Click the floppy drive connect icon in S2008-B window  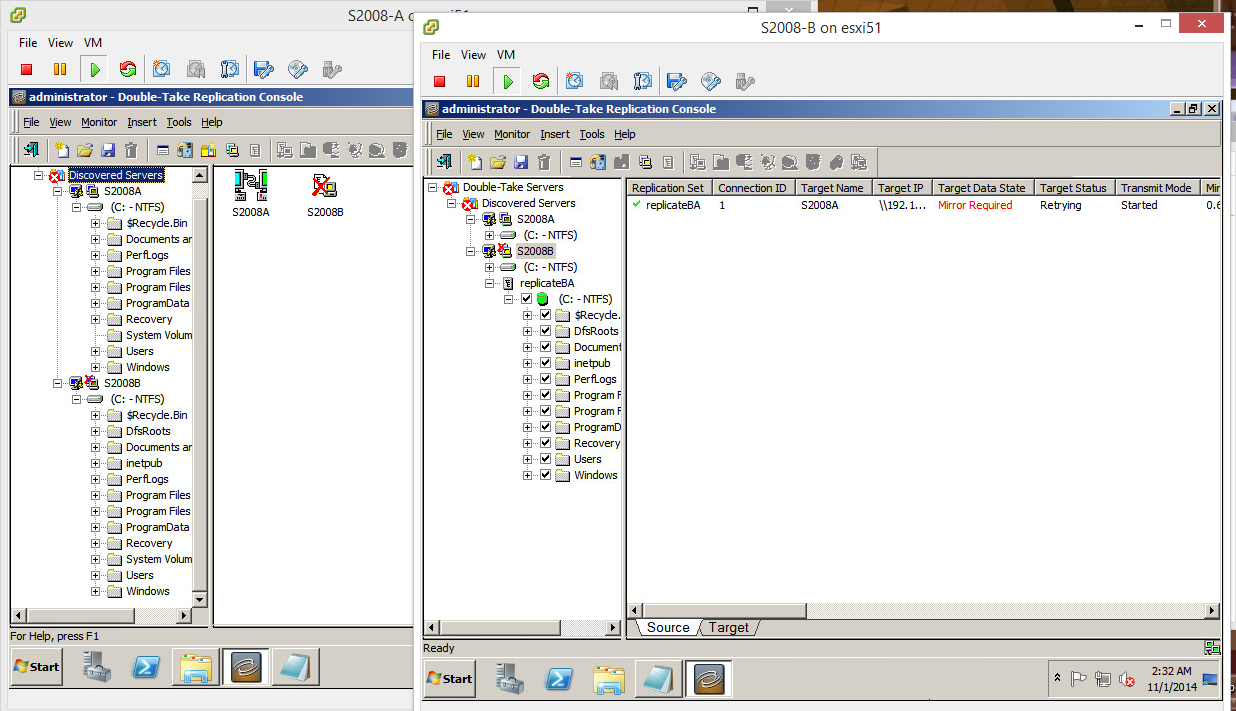click(x=678, y=81)
